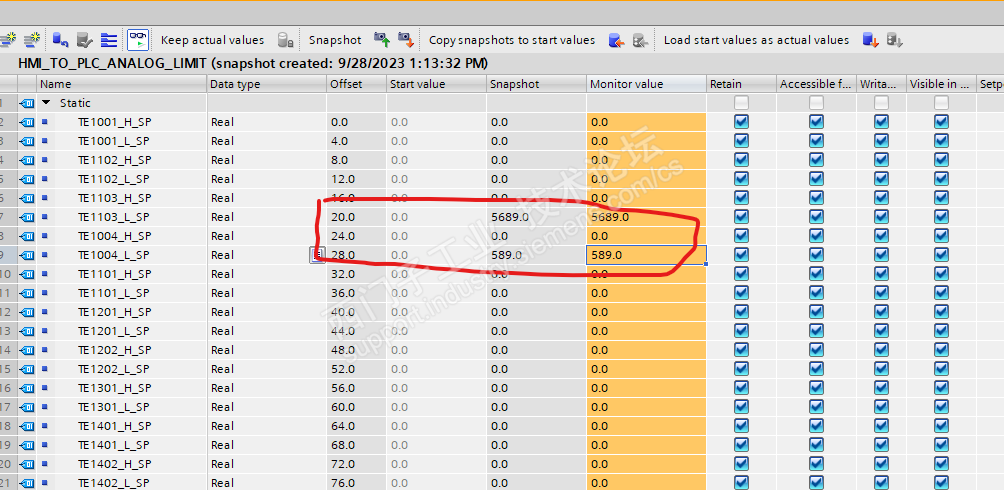Screen dimensions: 1004x490
Task: Check the Retain box in the Static row
Action: [x=741, y=102]
